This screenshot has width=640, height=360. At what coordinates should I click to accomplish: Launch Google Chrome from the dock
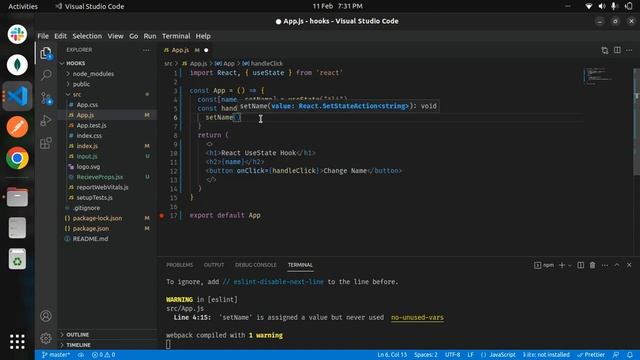point(17,158)
